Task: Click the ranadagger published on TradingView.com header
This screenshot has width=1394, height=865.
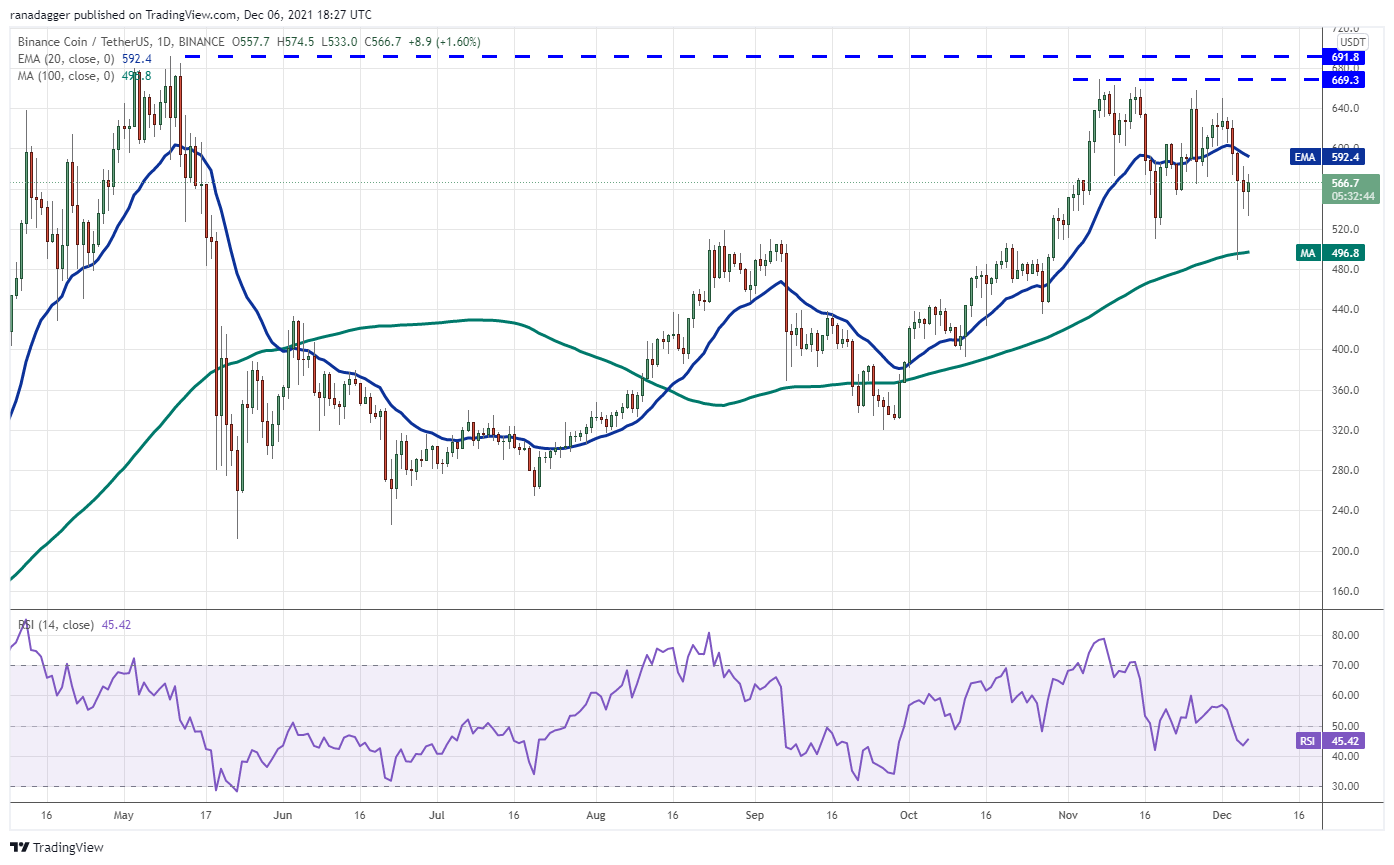Action: 190,15
